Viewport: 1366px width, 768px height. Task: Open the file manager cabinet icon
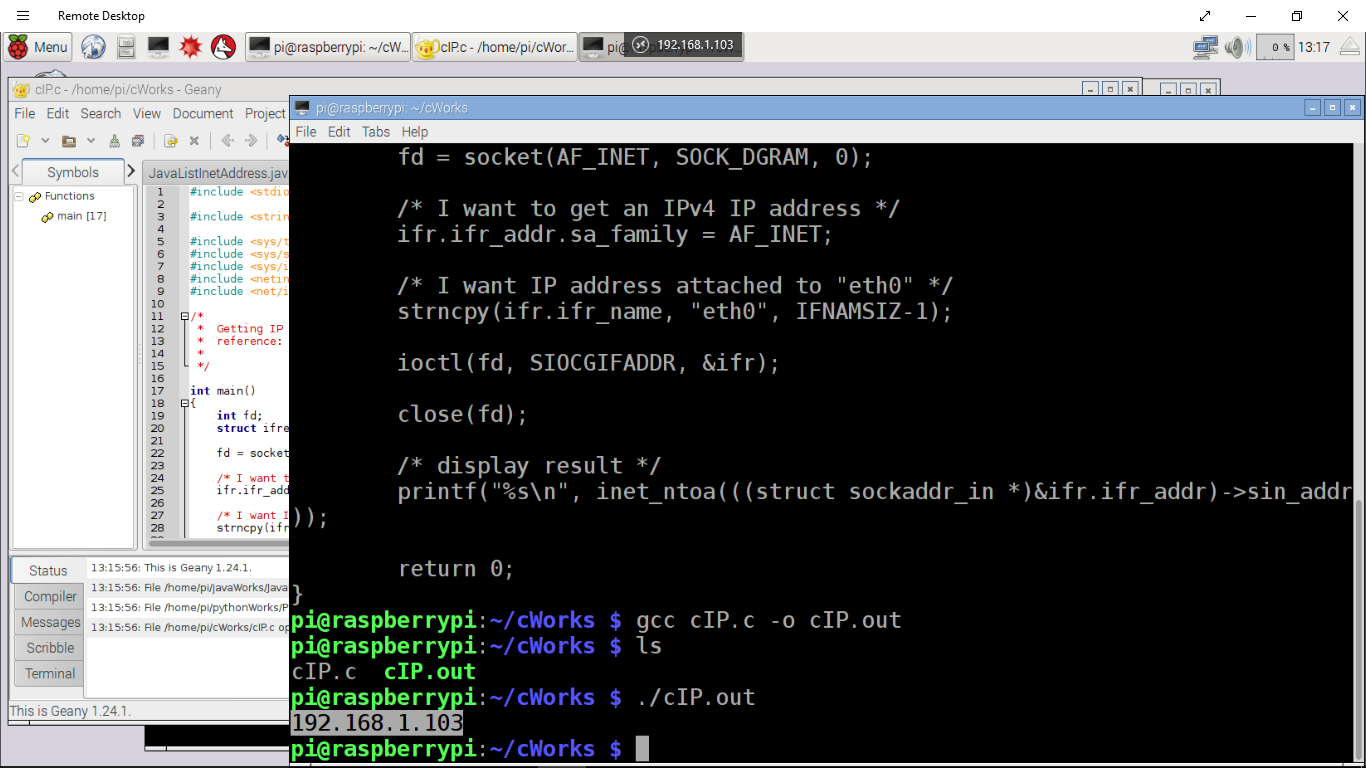coord(125,47)
